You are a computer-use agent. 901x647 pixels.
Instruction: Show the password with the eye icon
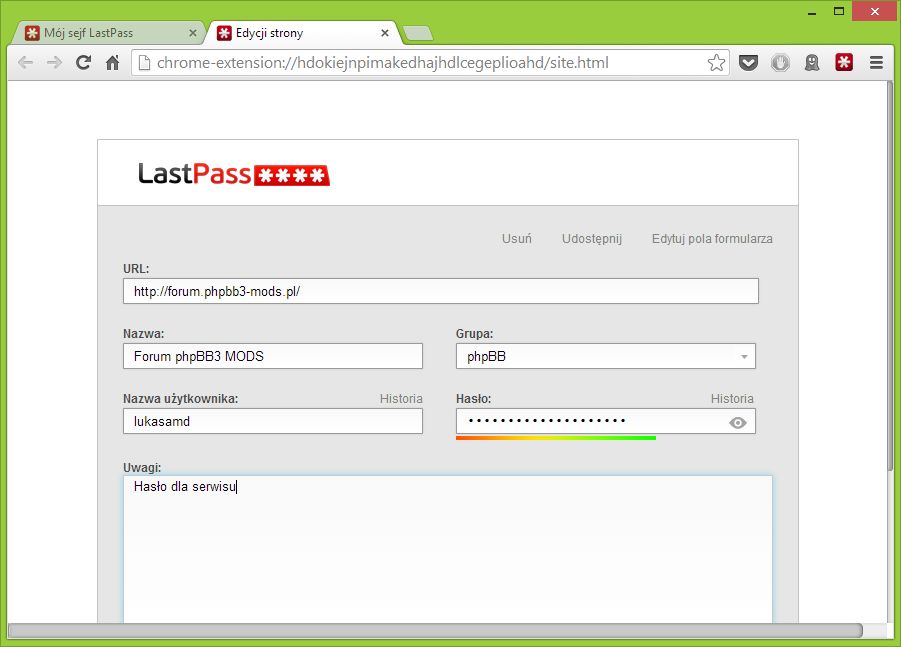(738, 423)
